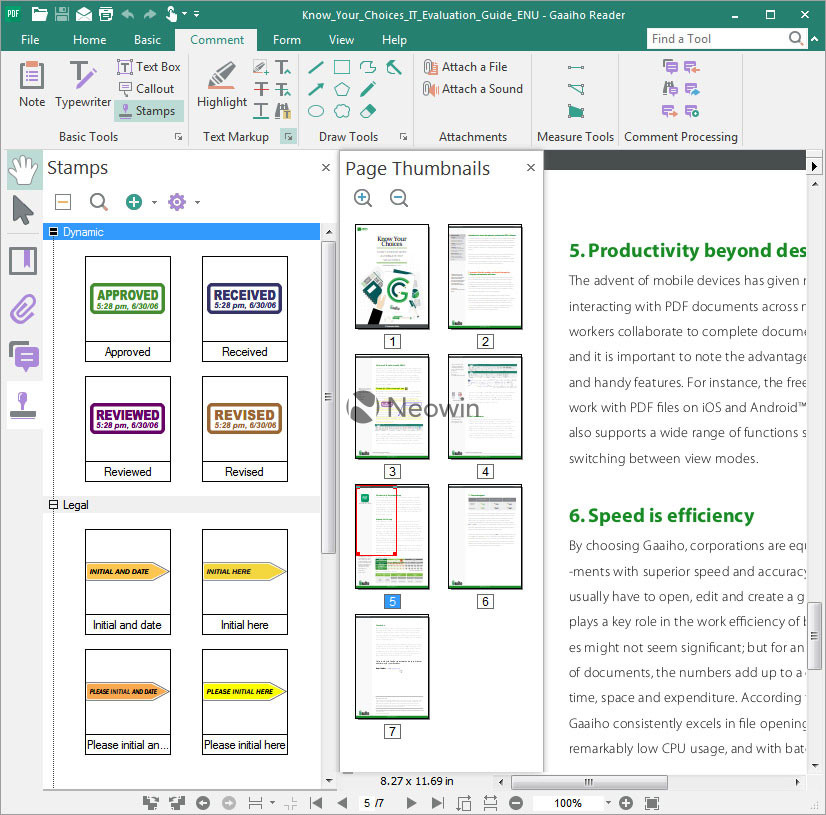This screenshot has width=826, height=815.
Task: Collapse the Dynamic stamps category
Action: pyautogui.click(x=53, y=232)
